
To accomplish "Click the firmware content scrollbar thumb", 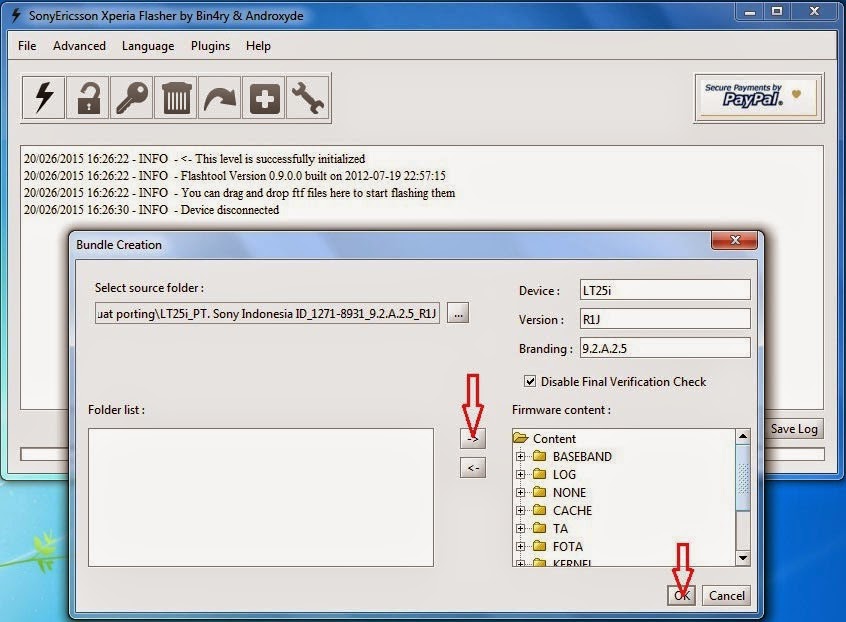I will 742,477.
